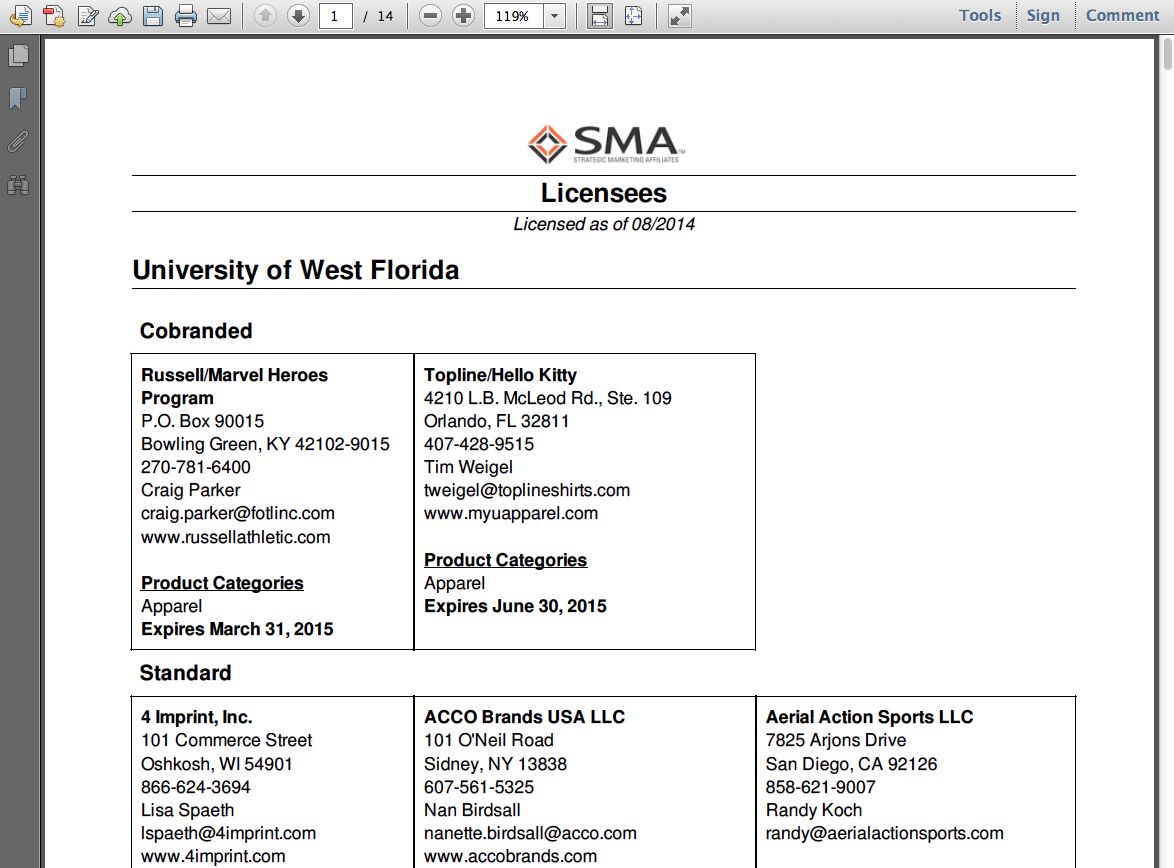The width and height of the screenshot is (1174, 868).
Task: Click Product Categories under Russell/Marvel
Action: coord(222,583)
